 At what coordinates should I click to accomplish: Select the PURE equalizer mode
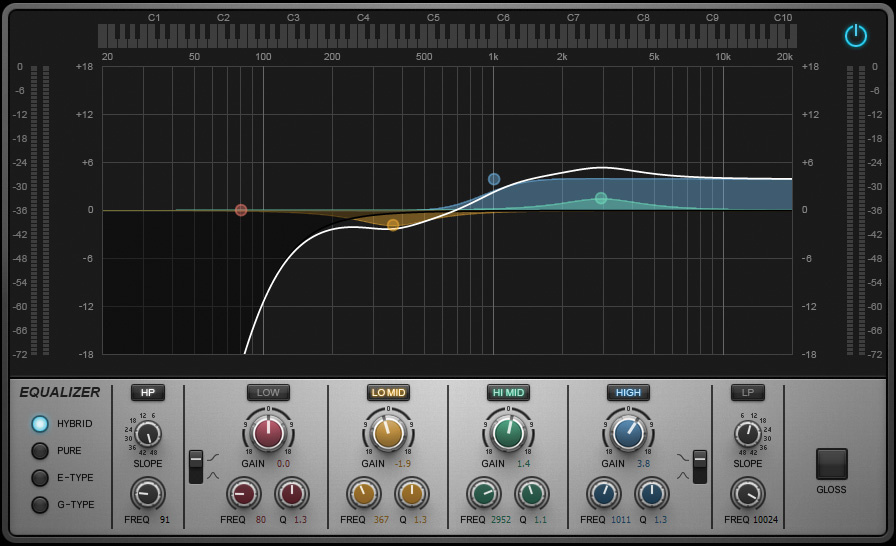point(40,451)
